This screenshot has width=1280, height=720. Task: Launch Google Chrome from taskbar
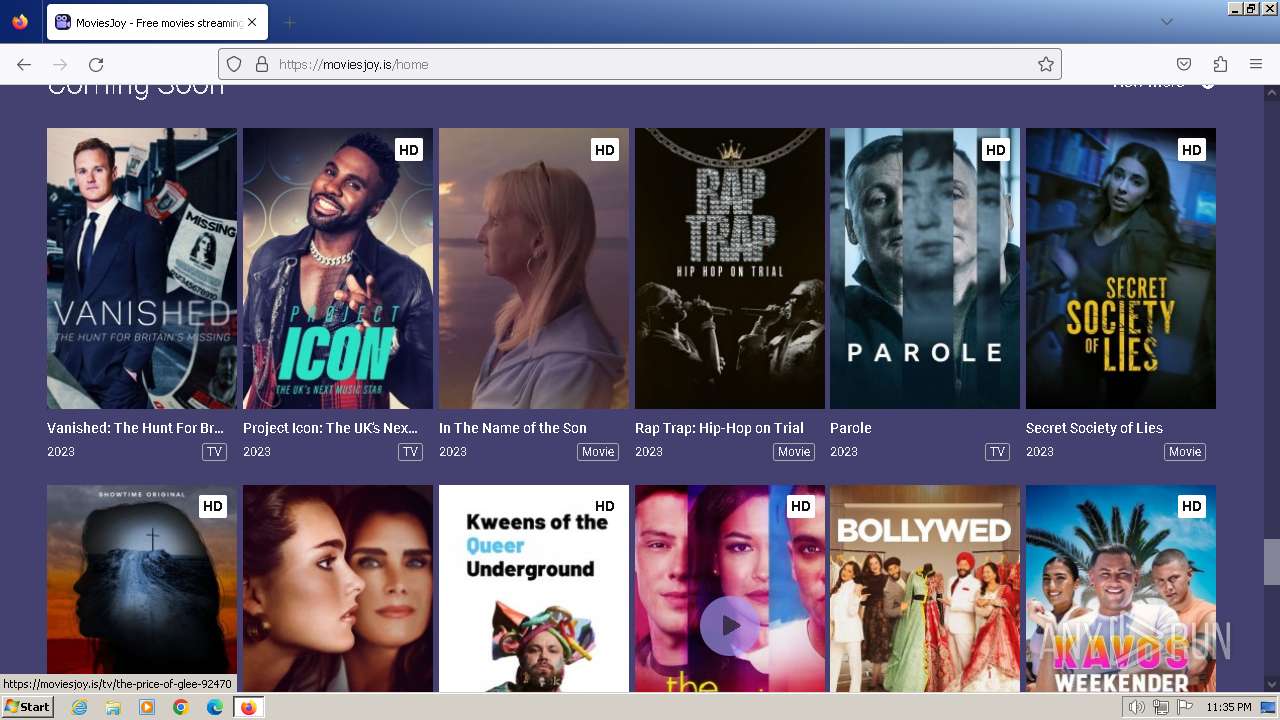181,707
